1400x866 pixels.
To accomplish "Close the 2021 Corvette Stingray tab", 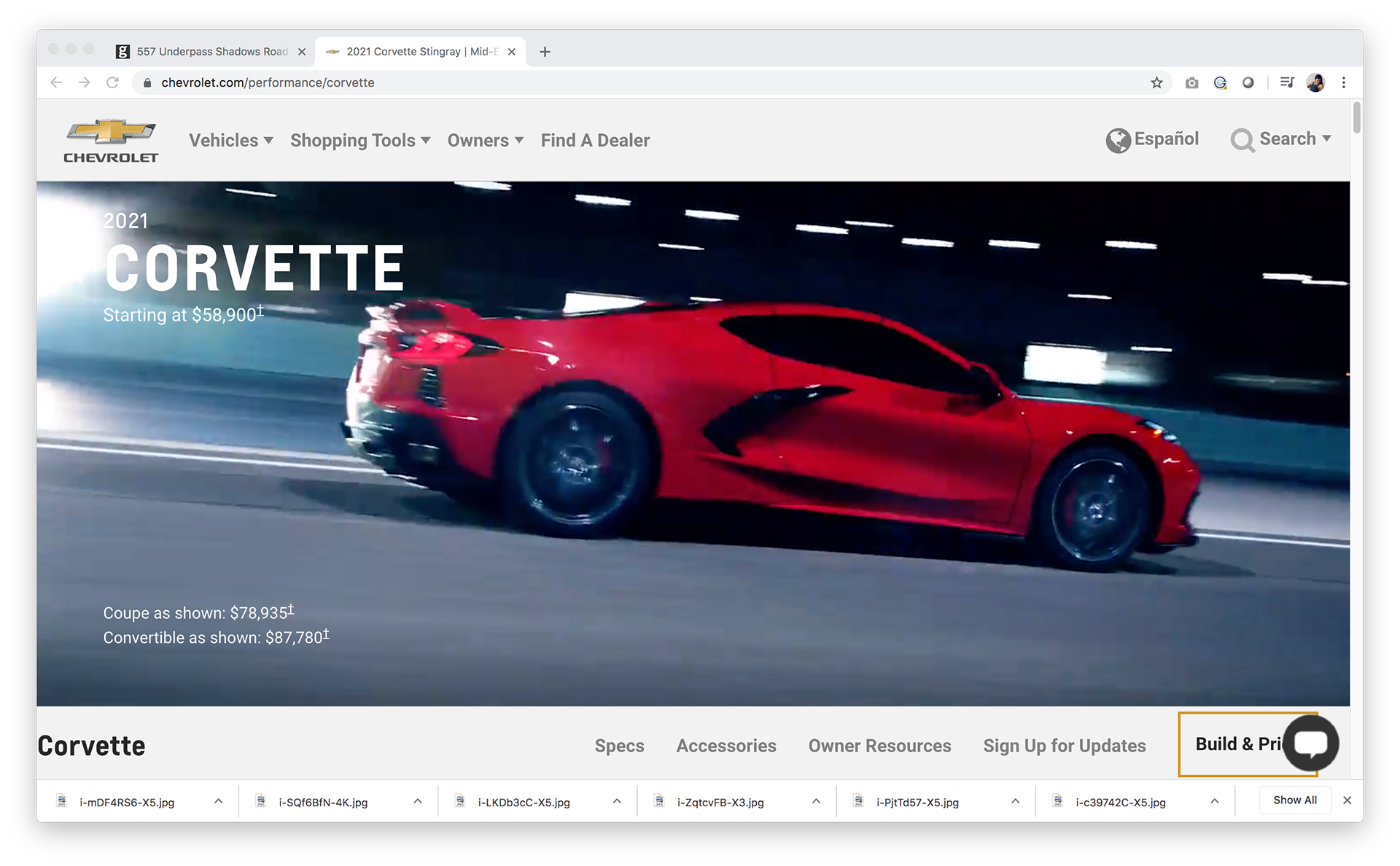I will click(x=512, y=52).
